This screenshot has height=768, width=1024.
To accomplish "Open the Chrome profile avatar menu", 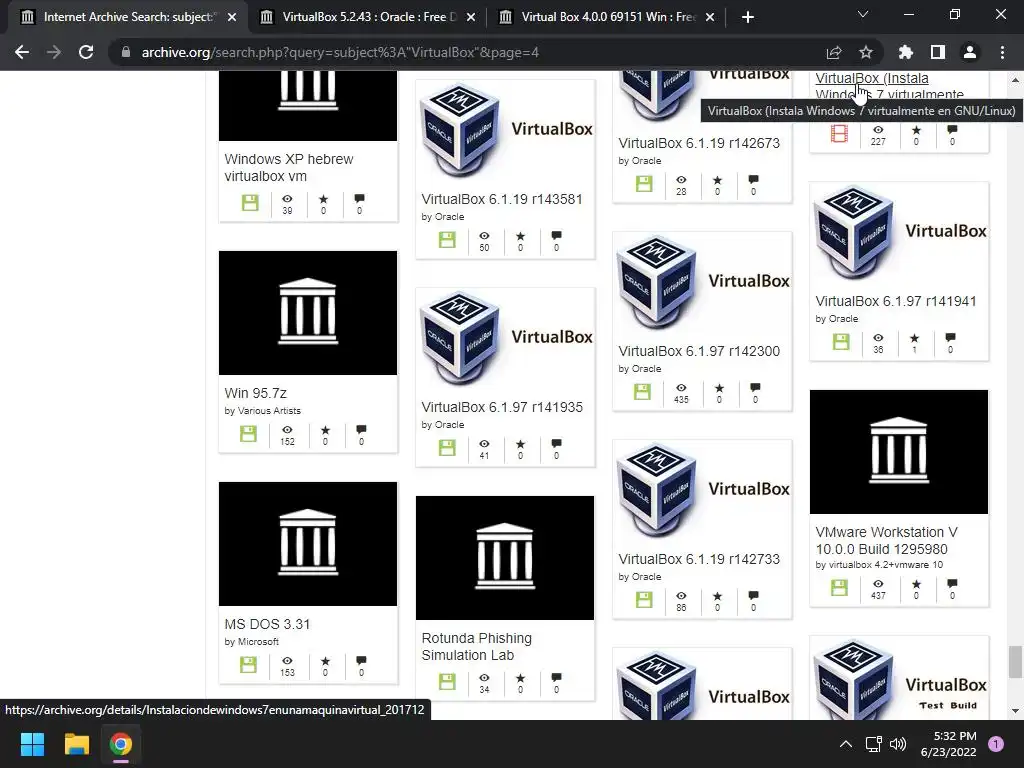I will (x=969, y=52).
